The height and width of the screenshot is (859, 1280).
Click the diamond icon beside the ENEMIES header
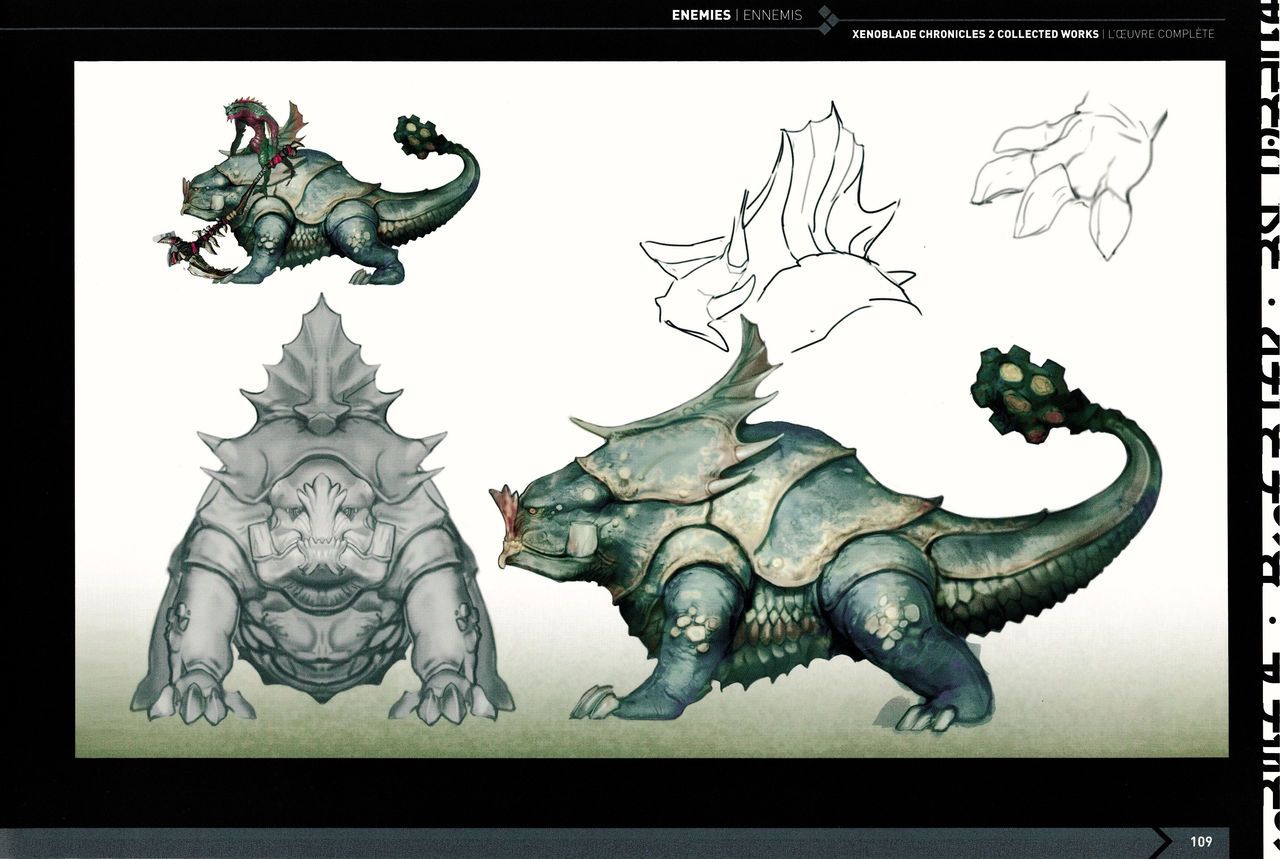[x=828, y=16]
